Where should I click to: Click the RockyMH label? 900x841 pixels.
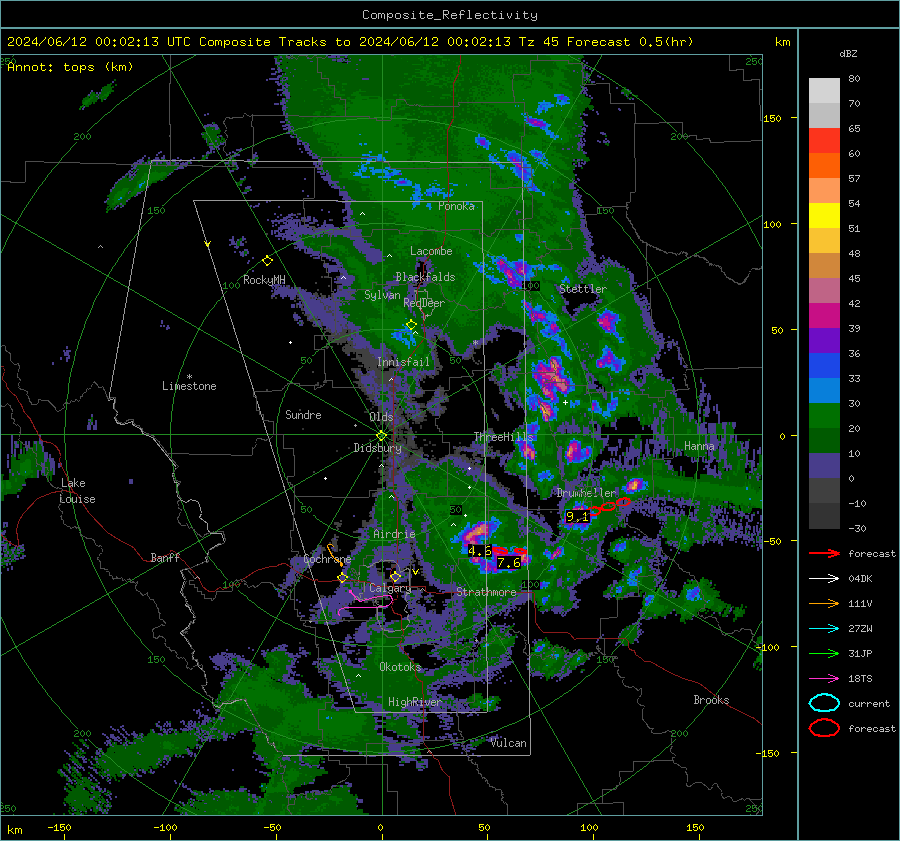pyautogui.click(x=264, y=280)
